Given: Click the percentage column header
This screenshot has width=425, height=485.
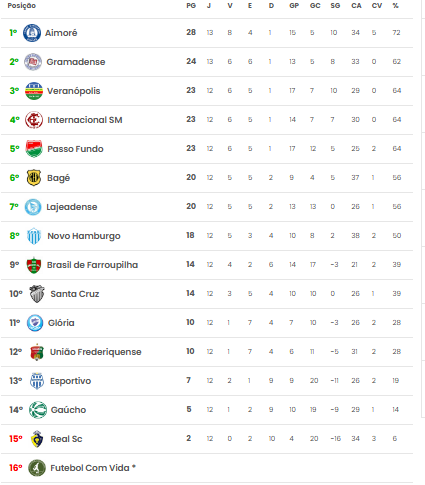Looking at the screenshot, I should pyautogui.click(x=396, y=6).
